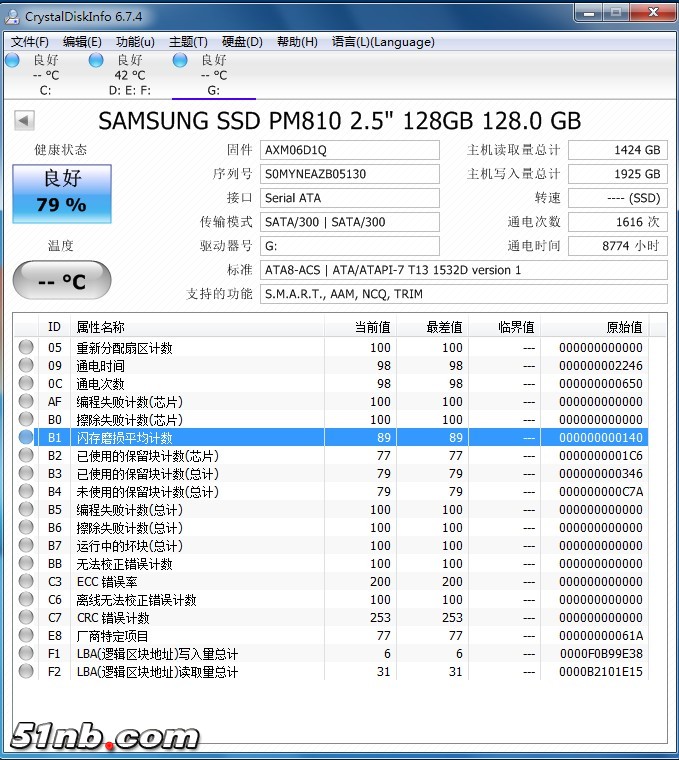
Task: Click status orb for F2 LBA read row
Action: (26, 672)
